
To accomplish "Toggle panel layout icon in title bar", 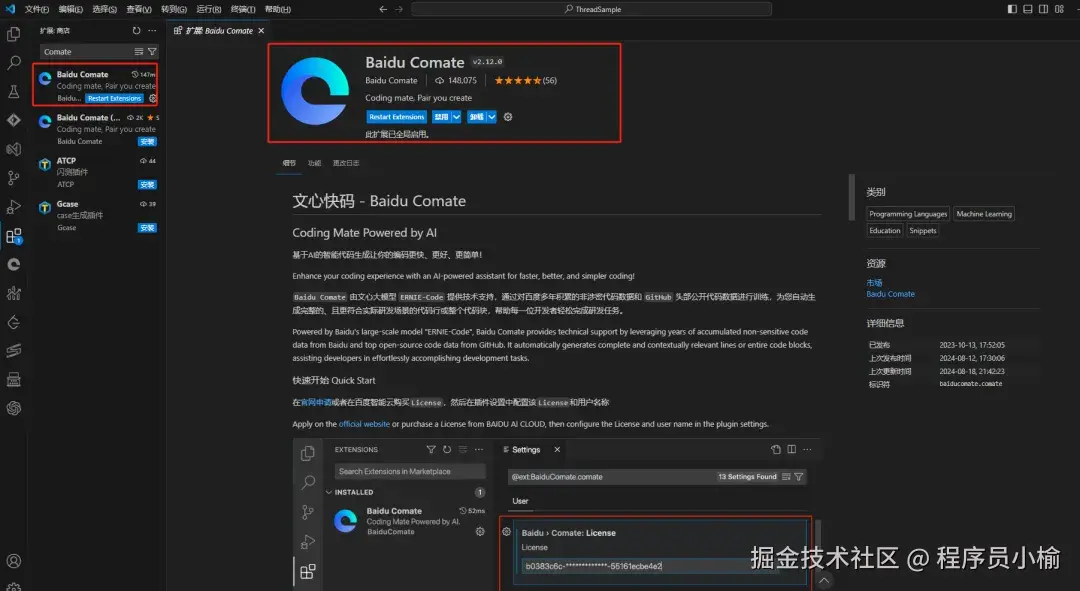I will click(x=1028, y=9).
